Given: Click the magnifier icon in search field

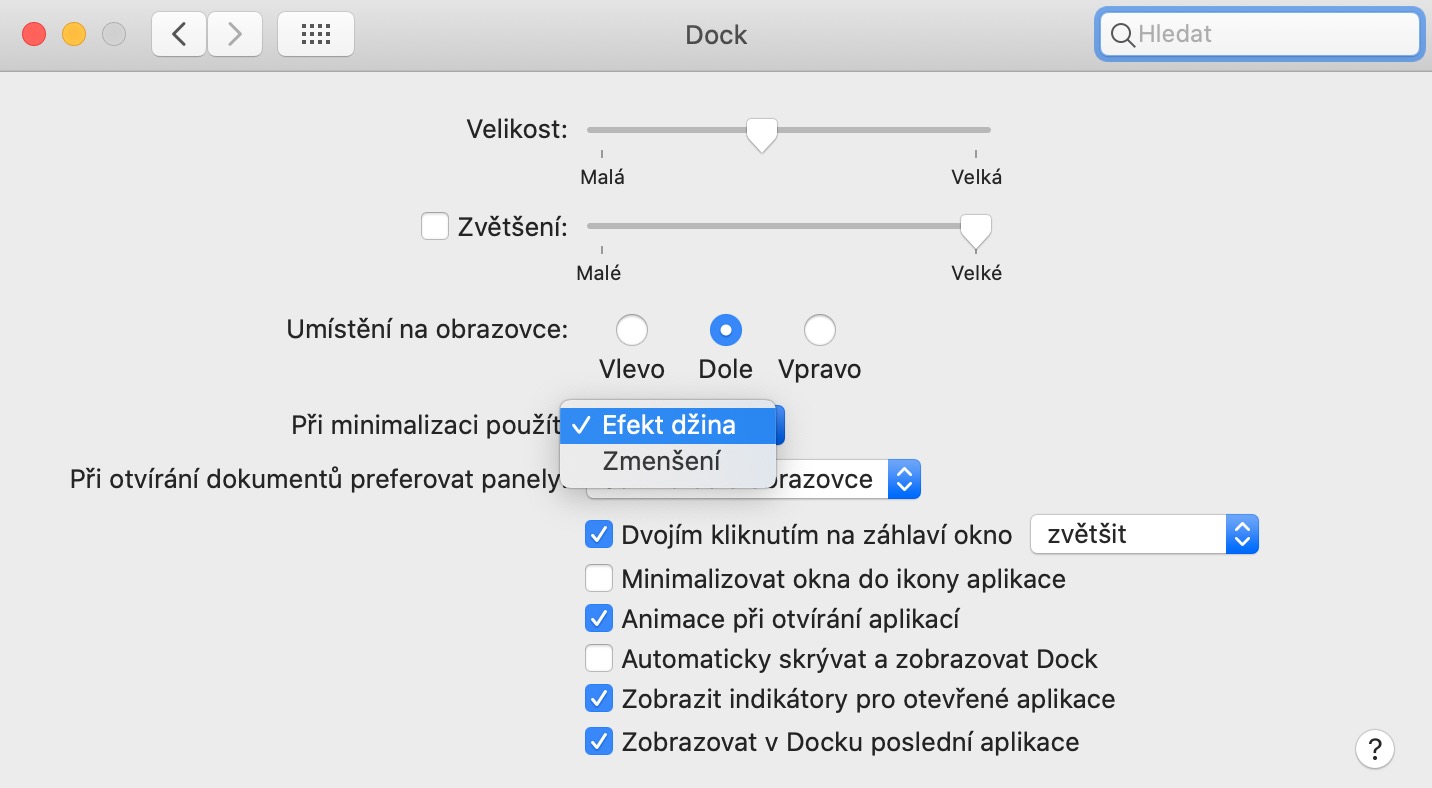Looking at the screenshot, I should [1123, 35].
